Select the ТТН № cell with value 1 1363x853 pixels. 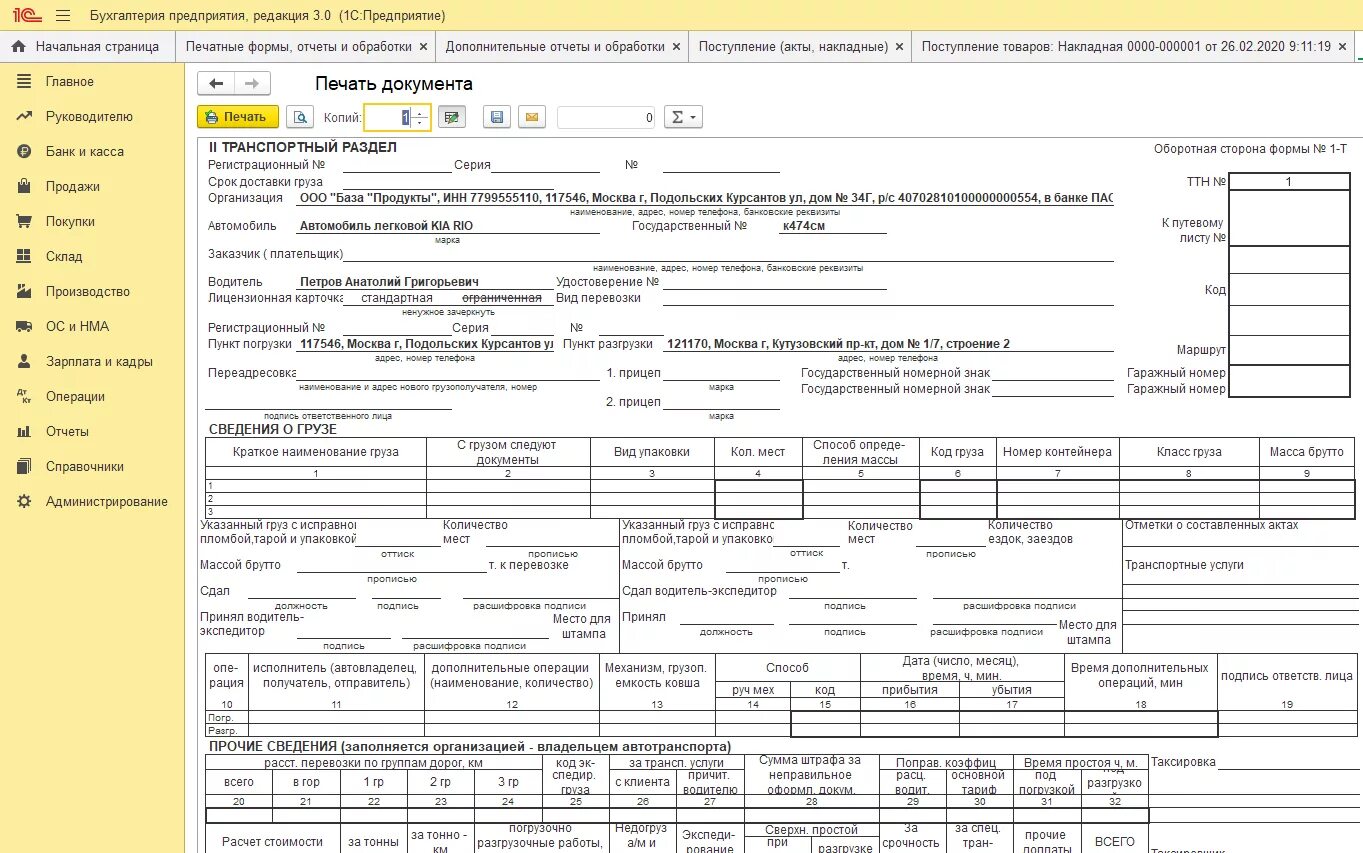[x=1288, y=182]
